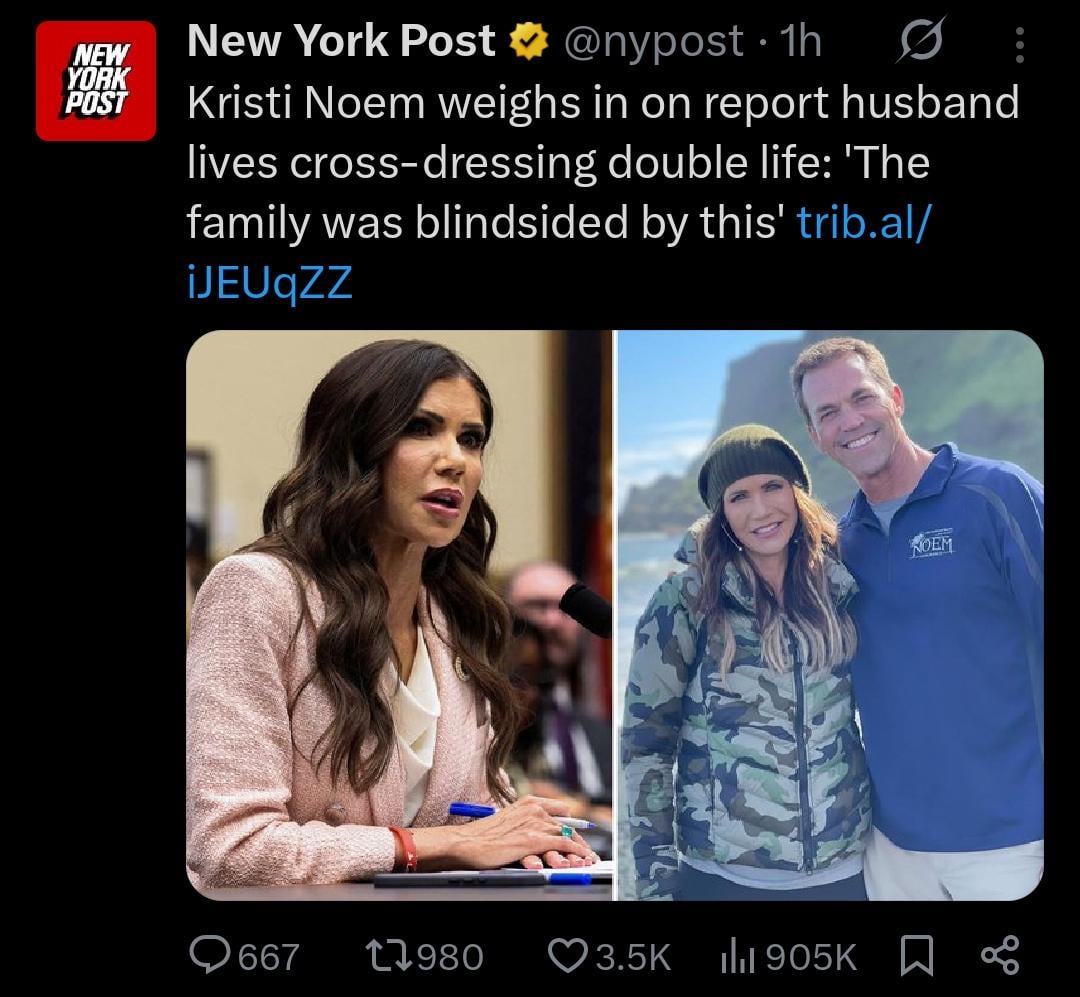Open the left hearing-room photo
This screenshot has height=997, width=1080.
coord(399,615)
